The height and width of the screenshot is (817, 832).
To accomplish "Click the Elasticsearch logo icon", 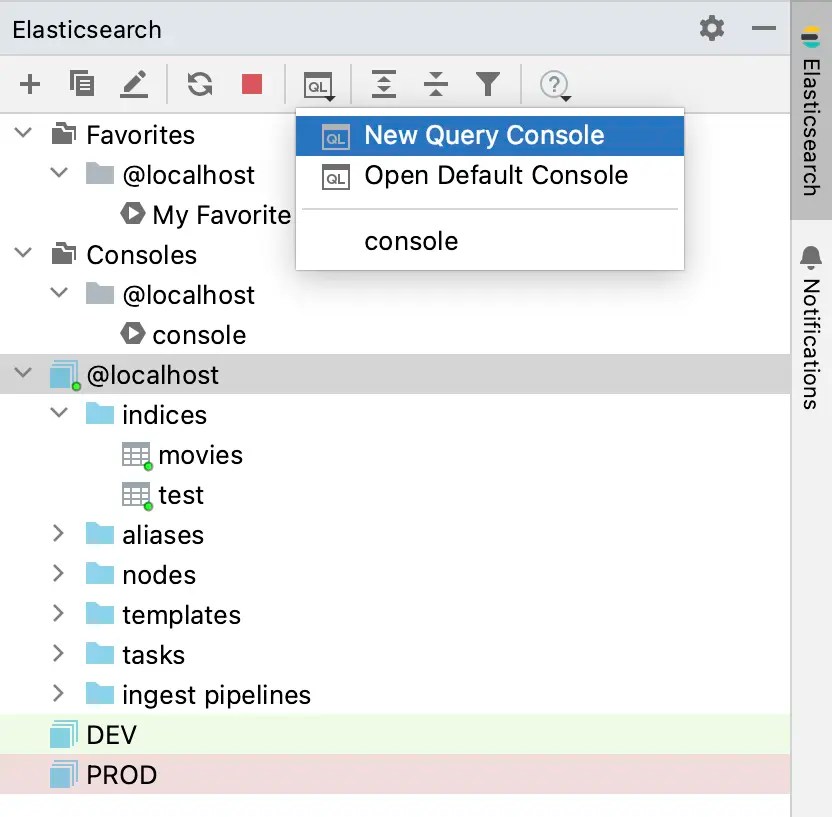I will click(x=810, y=37).
